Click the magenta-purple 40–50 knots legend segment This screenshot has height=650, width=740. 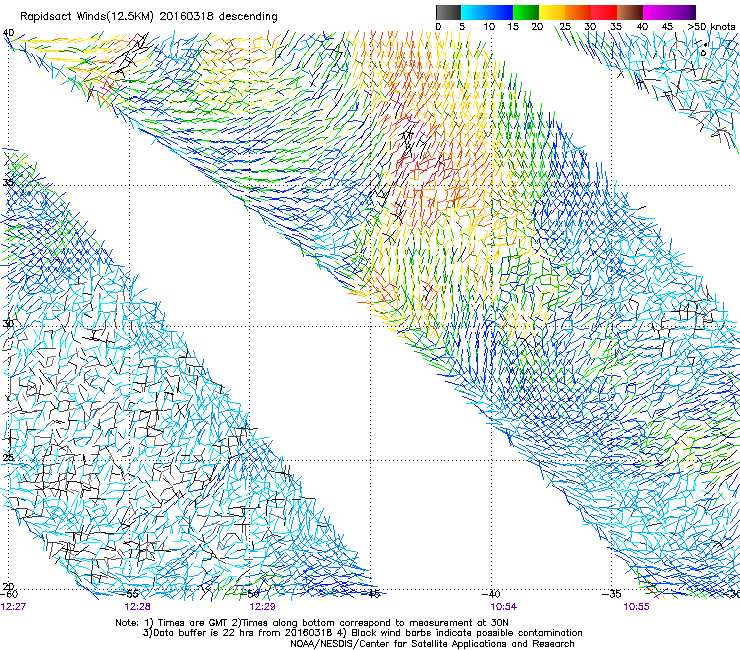[669, 12]
